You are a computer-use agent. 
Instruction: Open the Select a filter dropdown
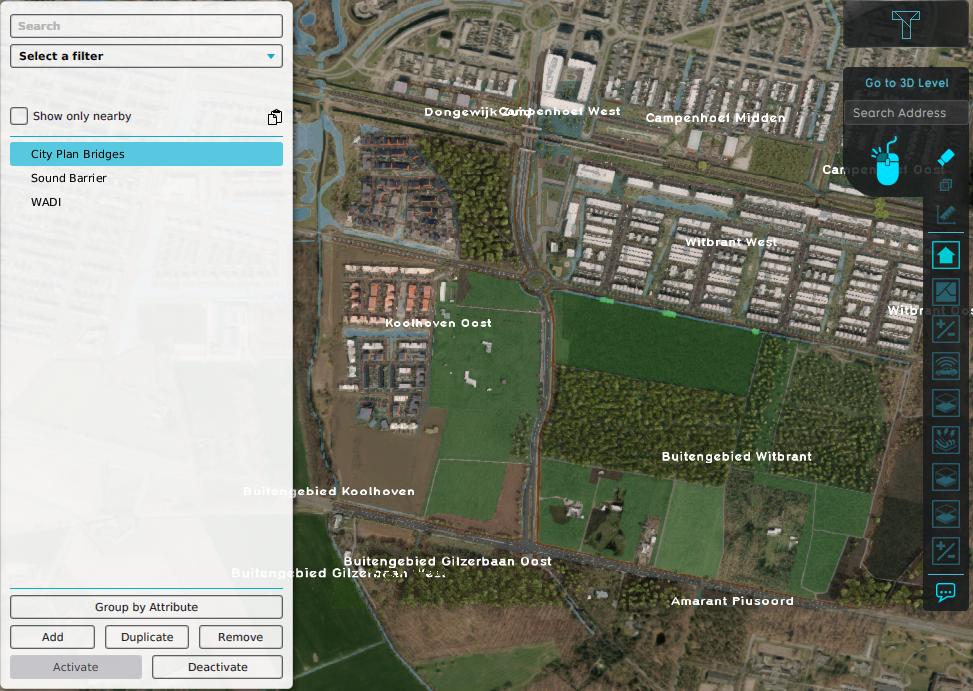click(x=146, y=56)
